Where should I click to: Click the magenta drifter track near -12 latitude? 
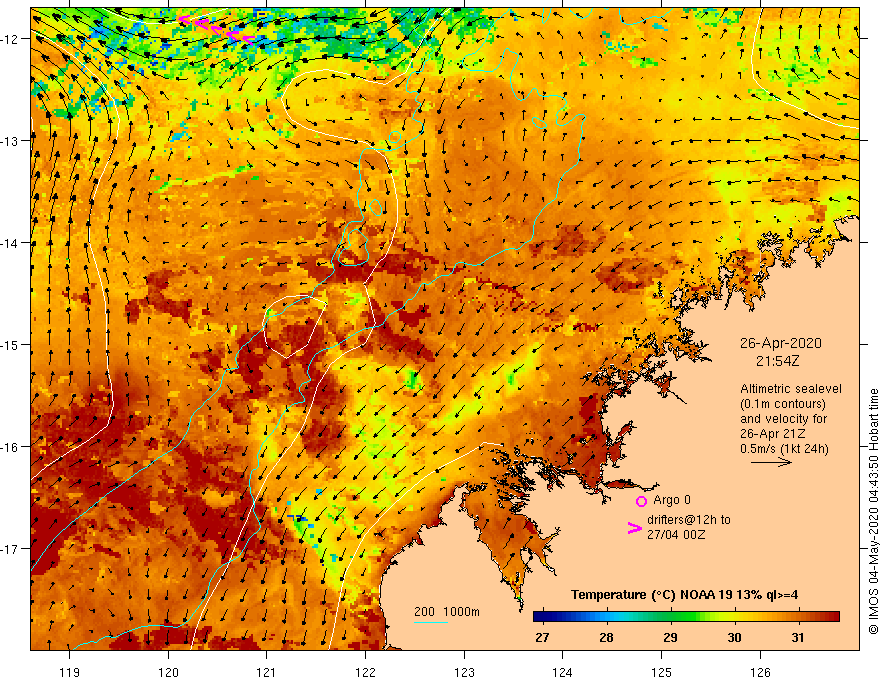[x=217, y=29]
